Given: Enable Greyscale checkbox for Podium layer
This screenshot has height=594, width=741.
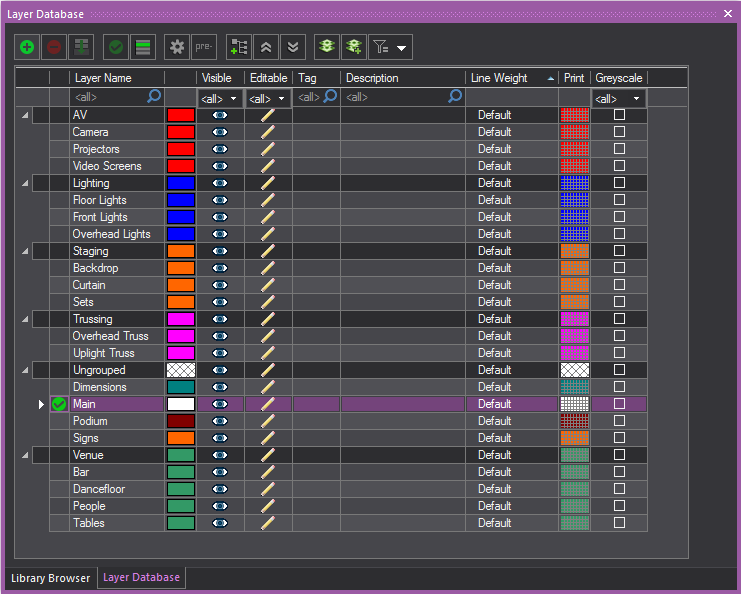Looking at the screenshot, I should coord(619,421).
